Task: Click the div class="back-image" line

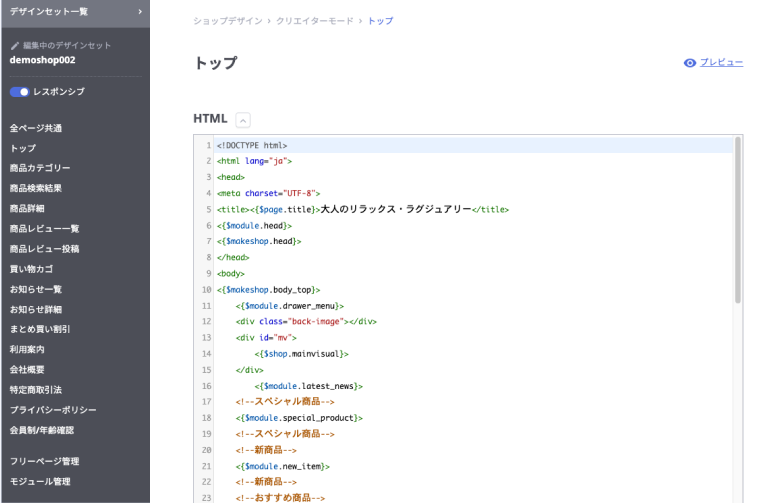Action: tap(306, 321)
